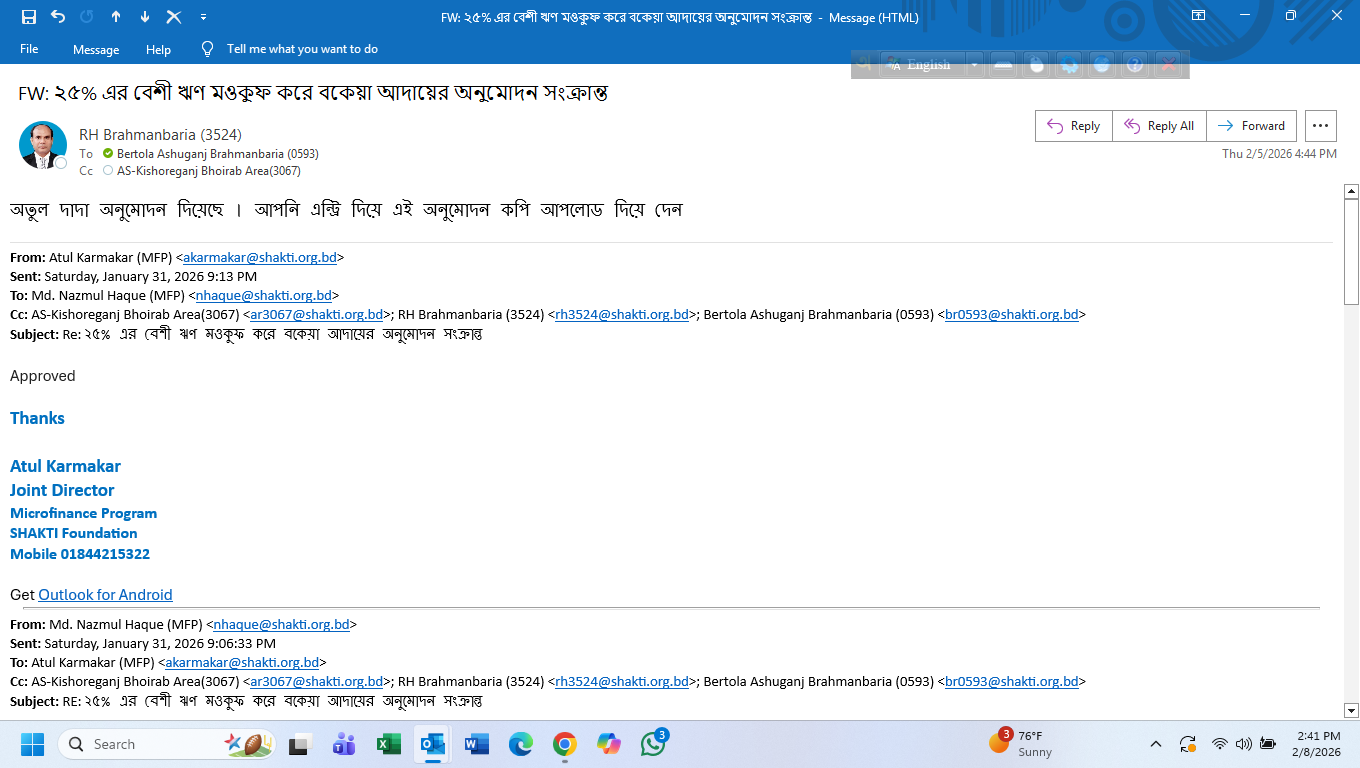Go to the previous item with the up arrow
1360x768 pixels.
[116, 17]
